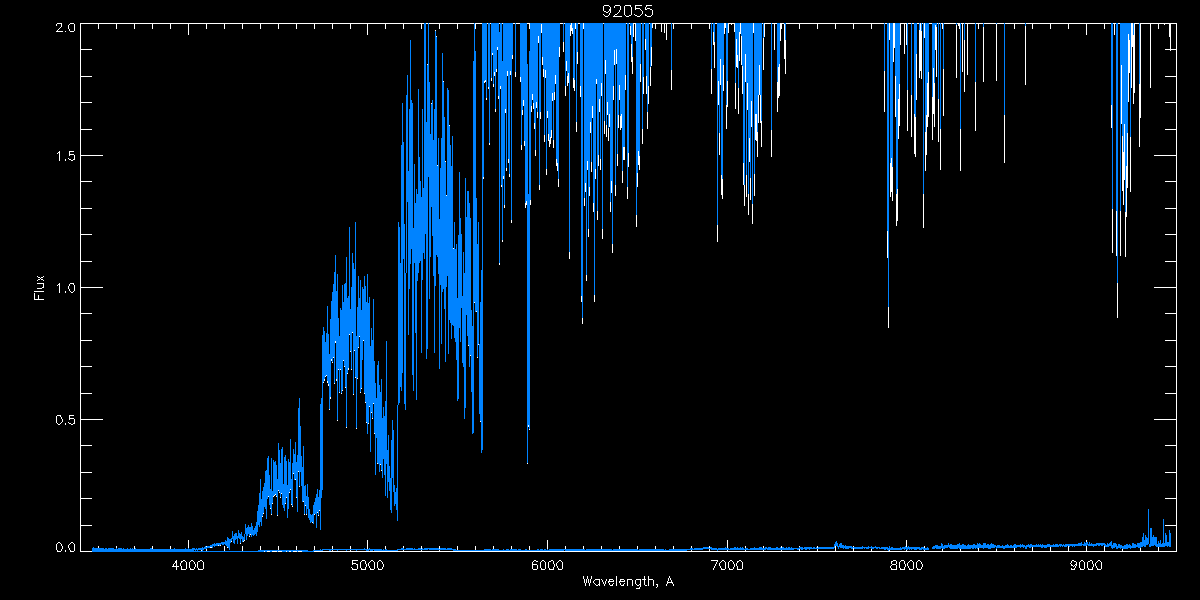Click the 7000 wavelength tick label
The image size is (1200, 600).
(726, 567)
